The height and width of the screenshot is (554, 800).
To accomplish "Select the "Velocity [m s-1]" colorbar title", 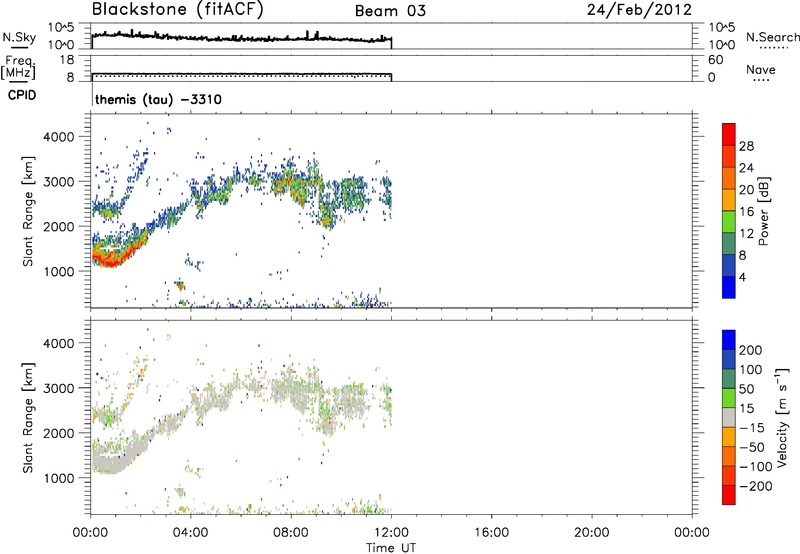I will pos(782,417).
